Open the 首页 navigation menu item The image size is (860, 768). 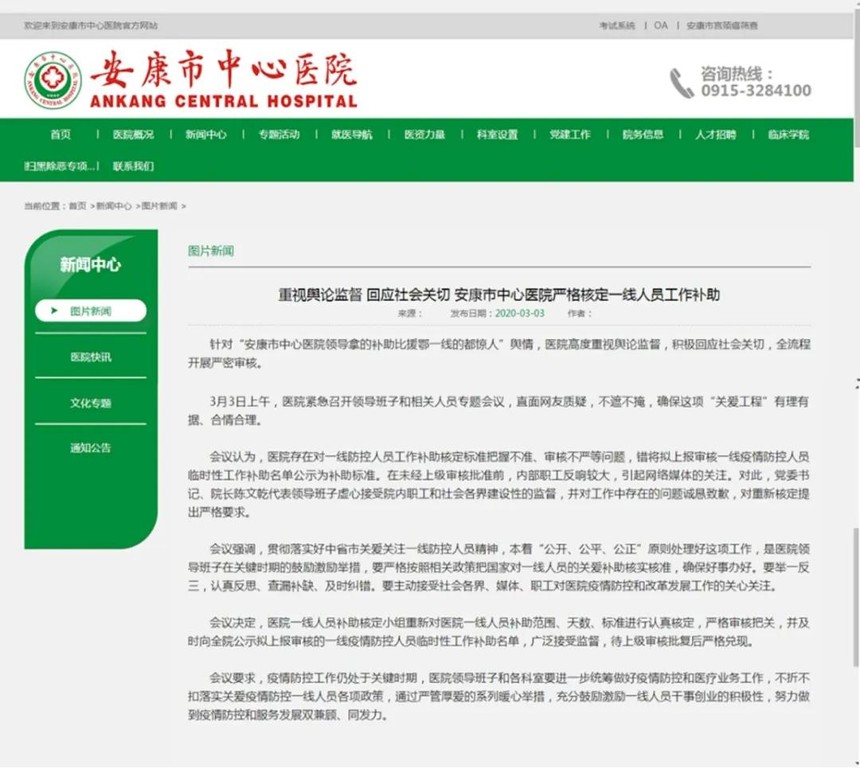pos(60,134)
